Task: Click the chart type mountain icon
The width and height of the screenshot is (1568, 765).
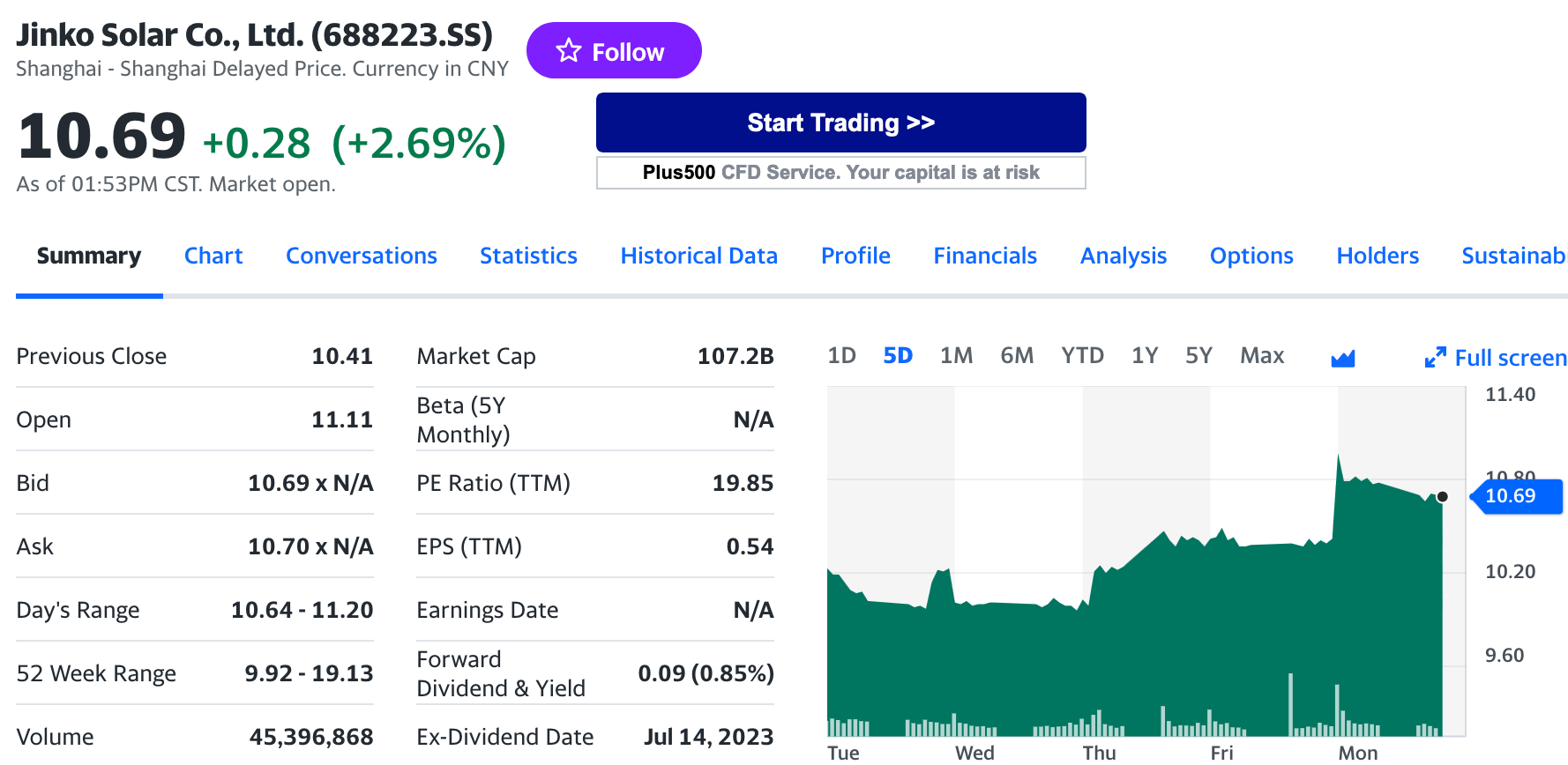Action: 1342,357
